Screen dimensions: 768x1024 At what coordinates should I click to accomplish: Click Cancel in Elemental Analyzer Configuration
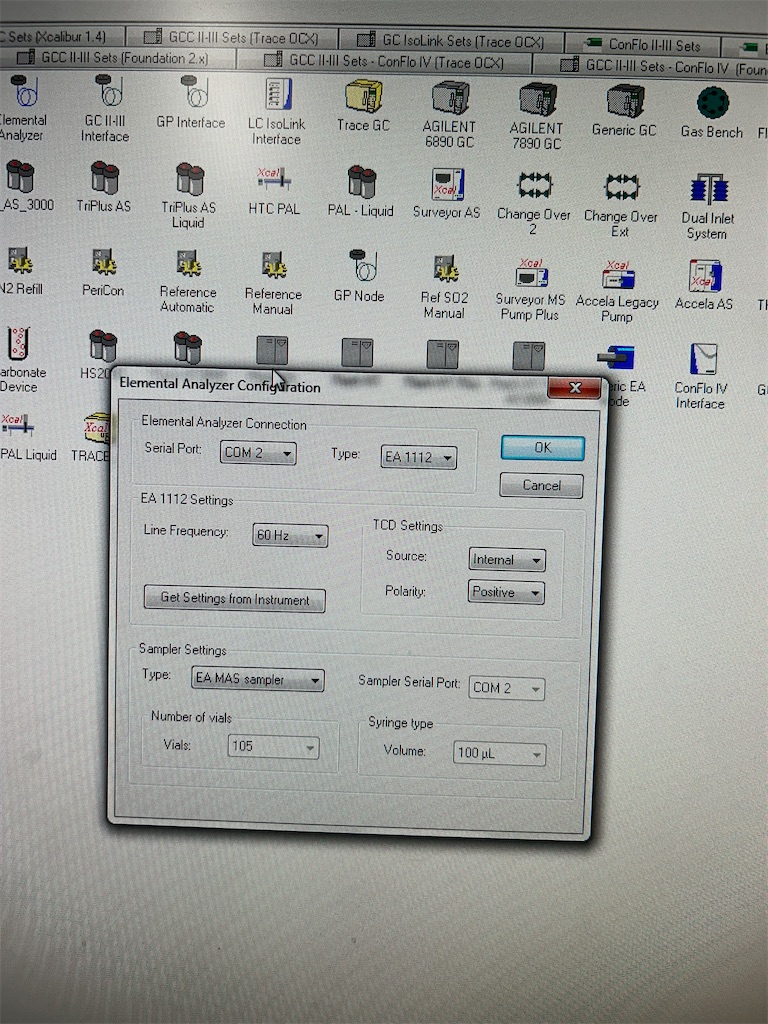coord(541,486)
